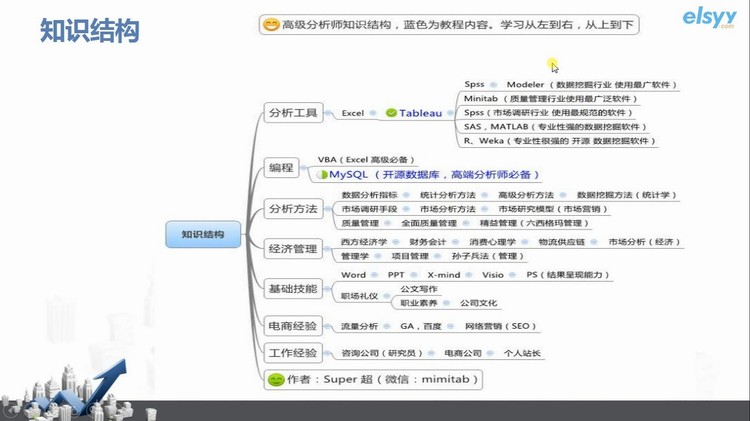Click the 公司文化 topic
This screenshot has width=750, height=421.
(478, 303)
